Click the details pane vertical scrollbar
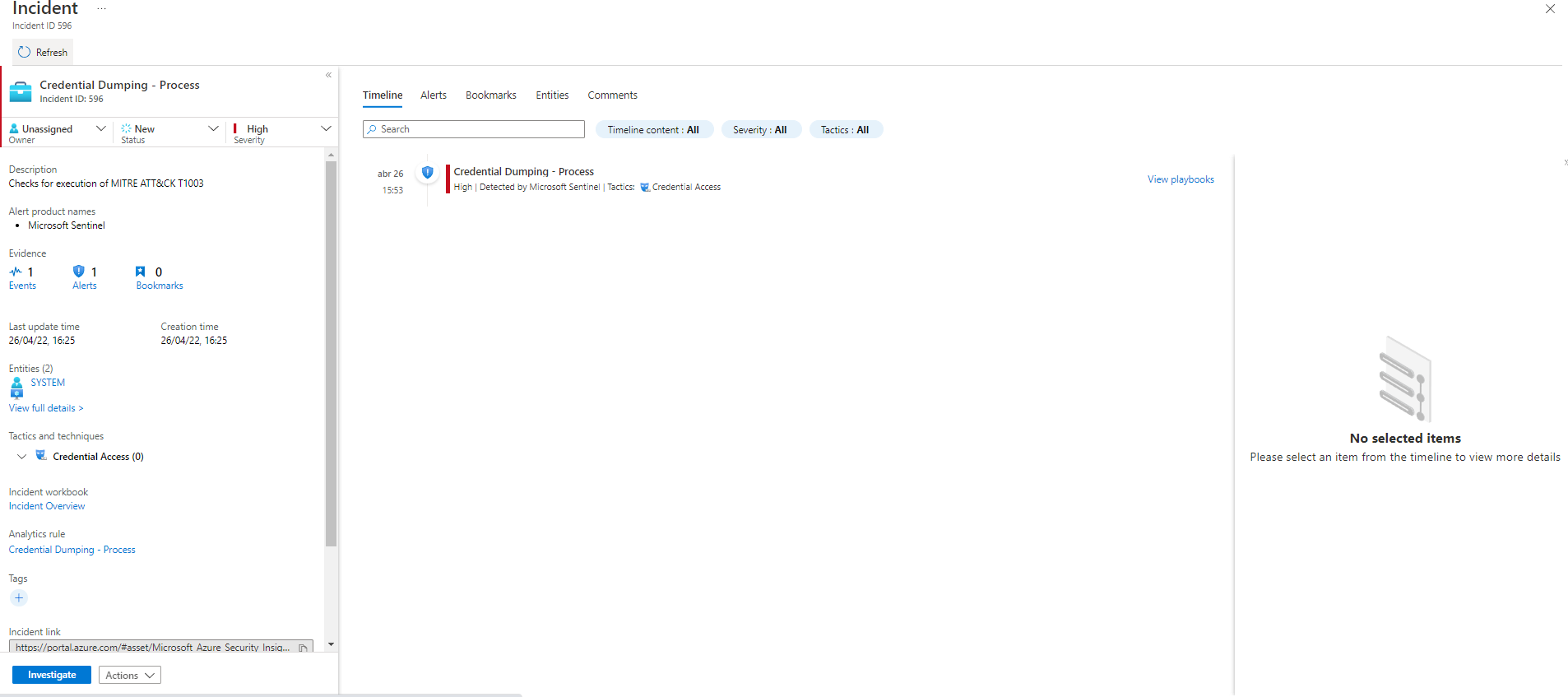This screenshot has height=697, width=1568. click(331, 354)
